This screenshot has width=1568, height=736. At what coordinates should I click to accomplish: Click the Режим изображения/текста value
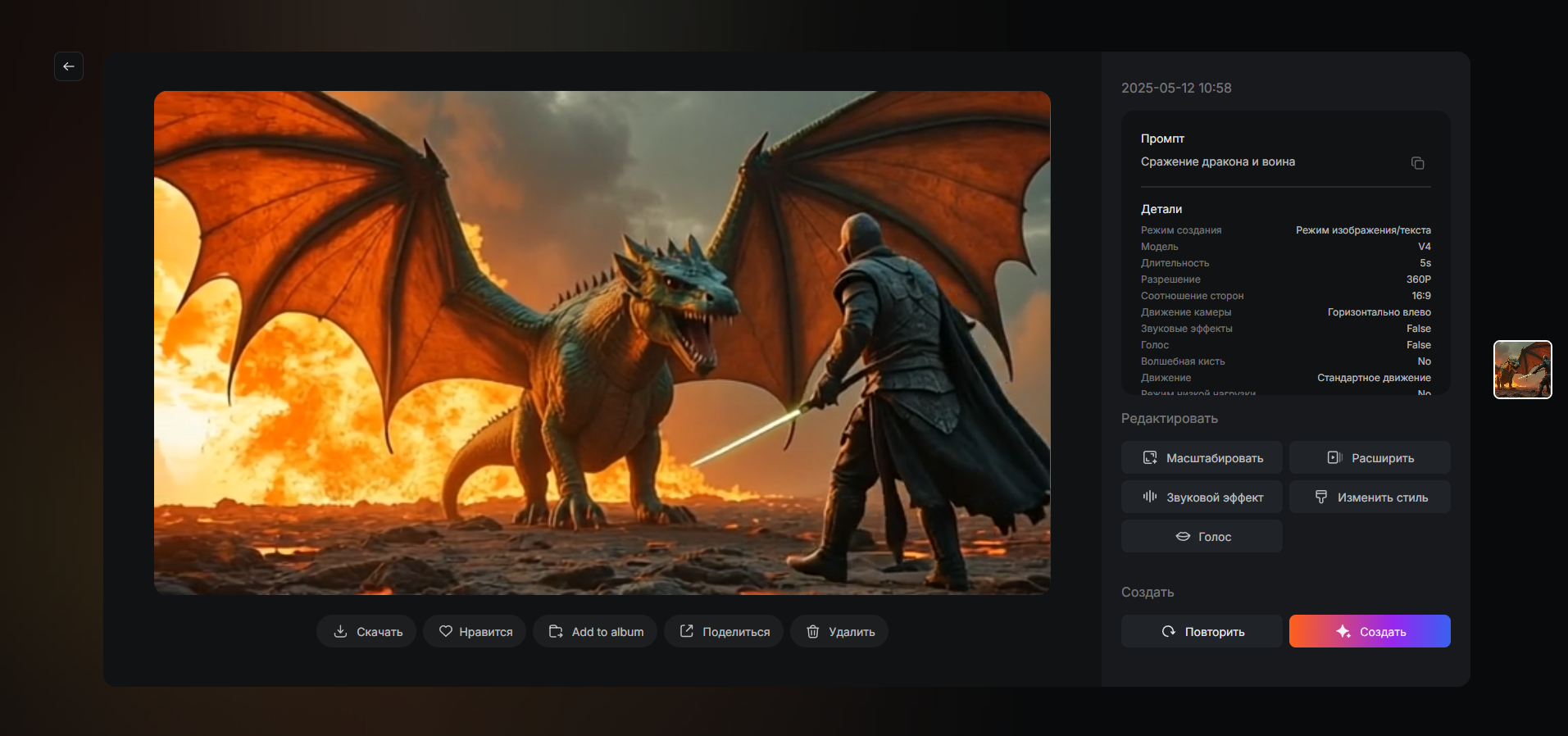(1363, 230)
